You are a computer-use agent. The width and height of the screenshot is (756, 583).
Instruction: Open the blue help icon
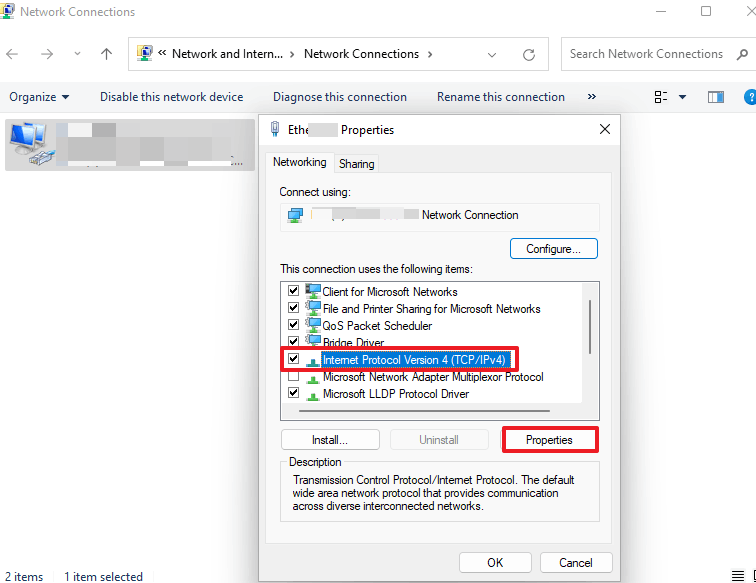click(750, 97)
